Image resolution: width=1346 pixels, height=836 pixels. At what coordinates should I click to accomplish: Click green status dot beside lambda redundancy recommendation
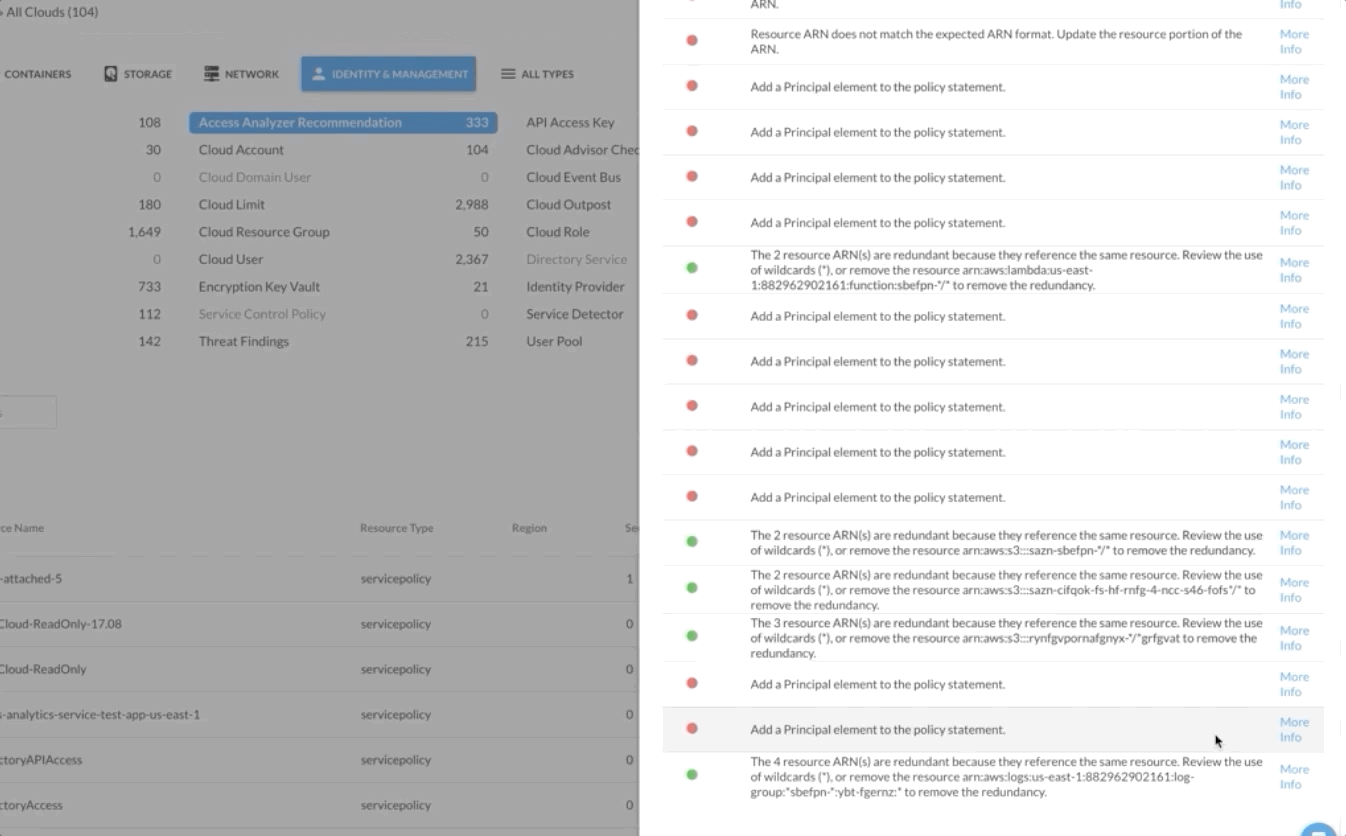[692, 268]
